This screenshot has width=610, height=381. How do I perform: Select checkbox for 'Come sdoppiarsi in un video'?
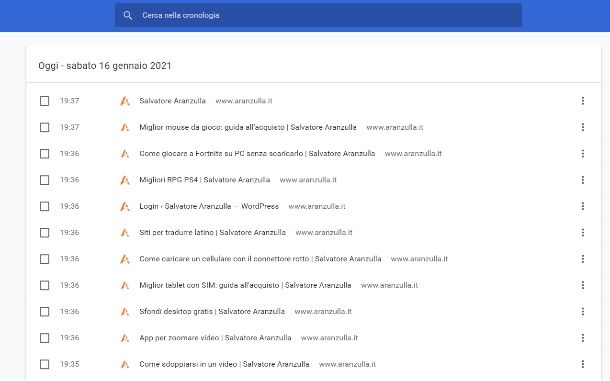45,364
